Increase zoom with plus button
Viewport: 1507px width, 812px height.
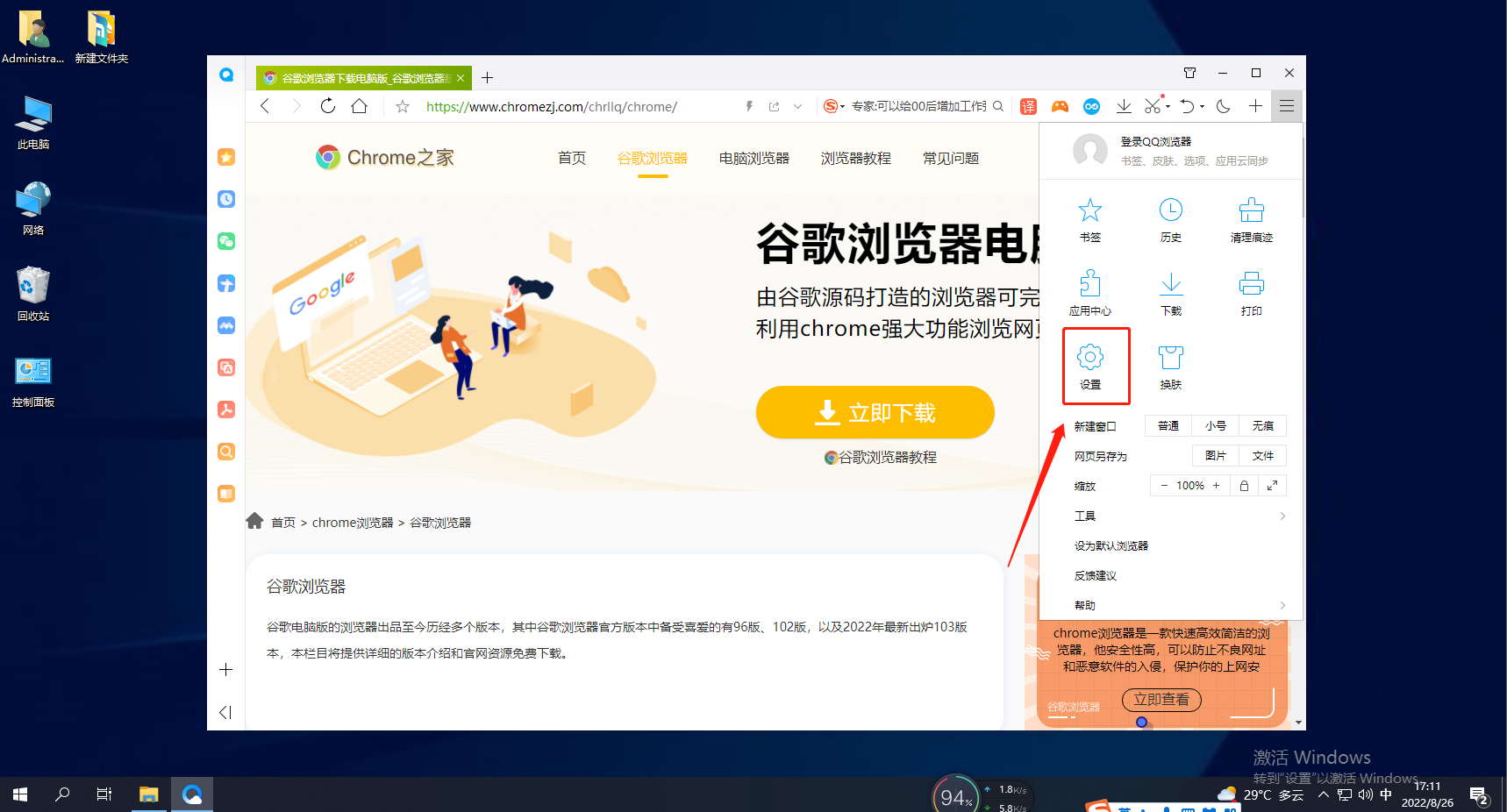tap(1216, 485)
